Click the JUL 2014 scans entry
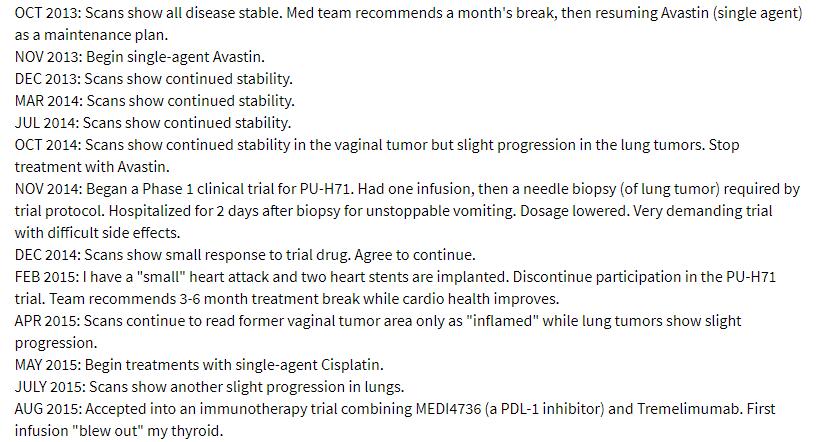 [x=153, y=123]
